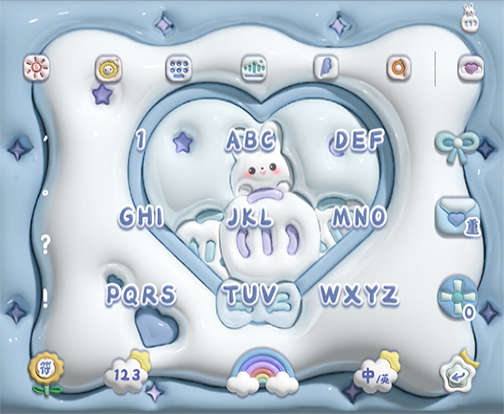Tap the blue feather wing icon
504x414 pixels.
click(326, 67)
